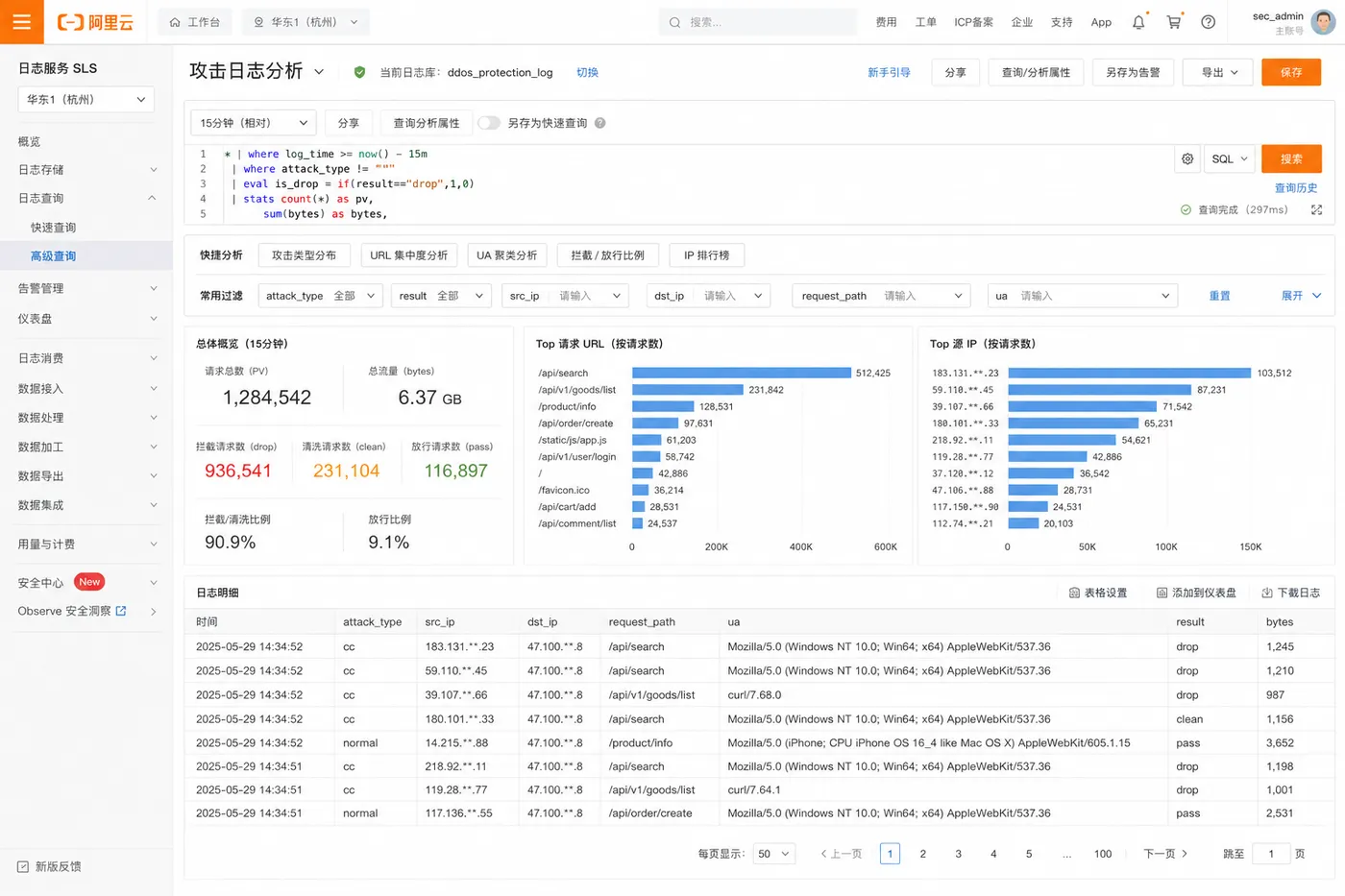This screenshot has height=896, width=1345.
Task: Select 快速查询 in the sidebar
Action: tap(53, 228)
